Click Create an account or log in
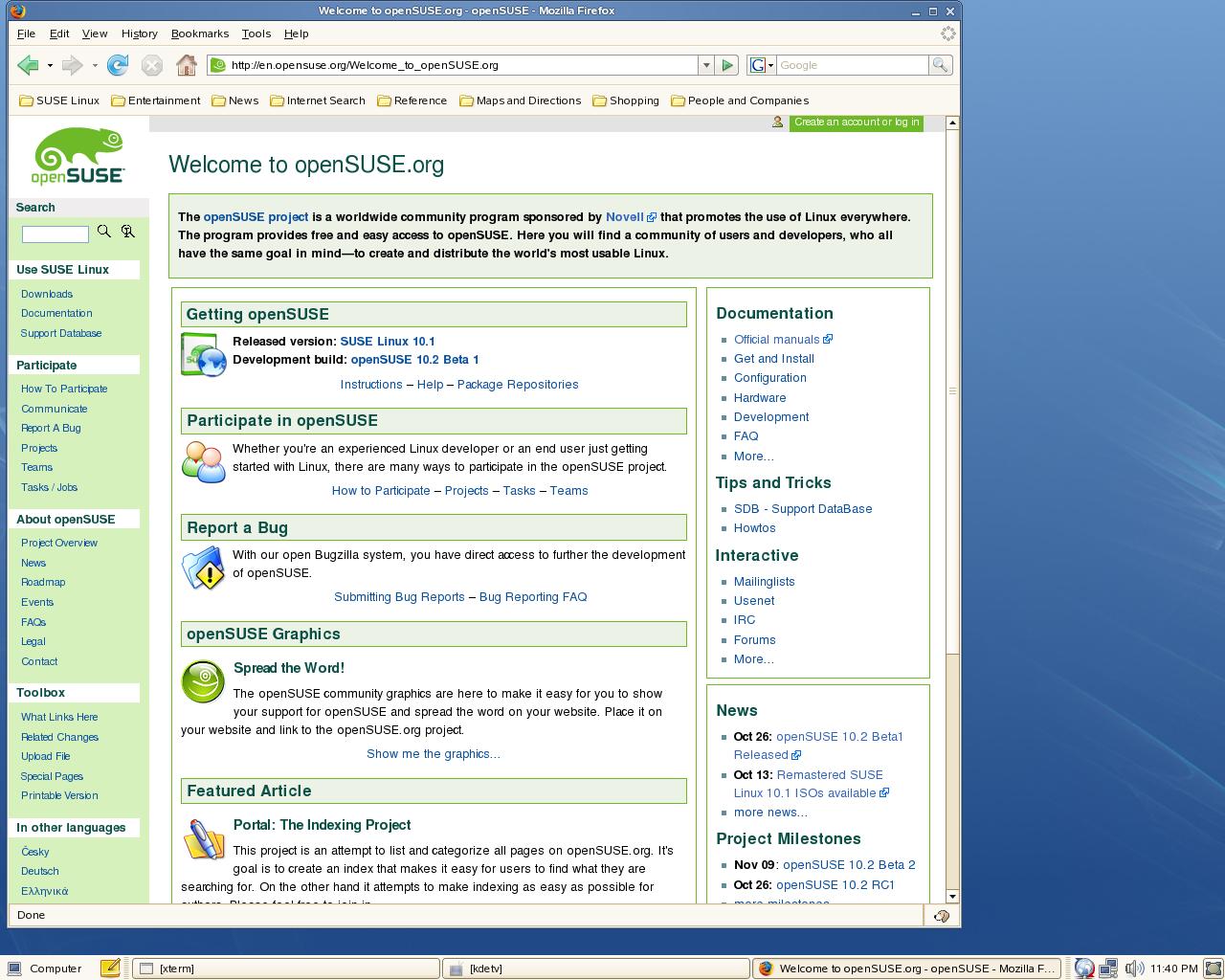 click(x=857, y=122)
